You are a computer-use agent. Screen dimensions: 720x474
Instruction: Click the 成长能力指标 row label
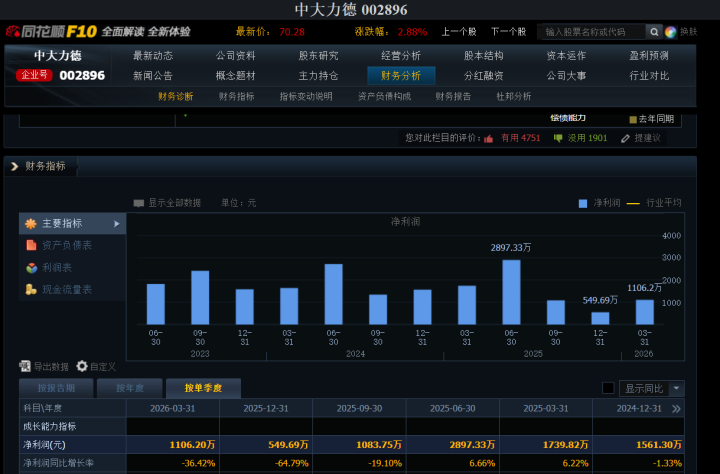tap(50, 426)
